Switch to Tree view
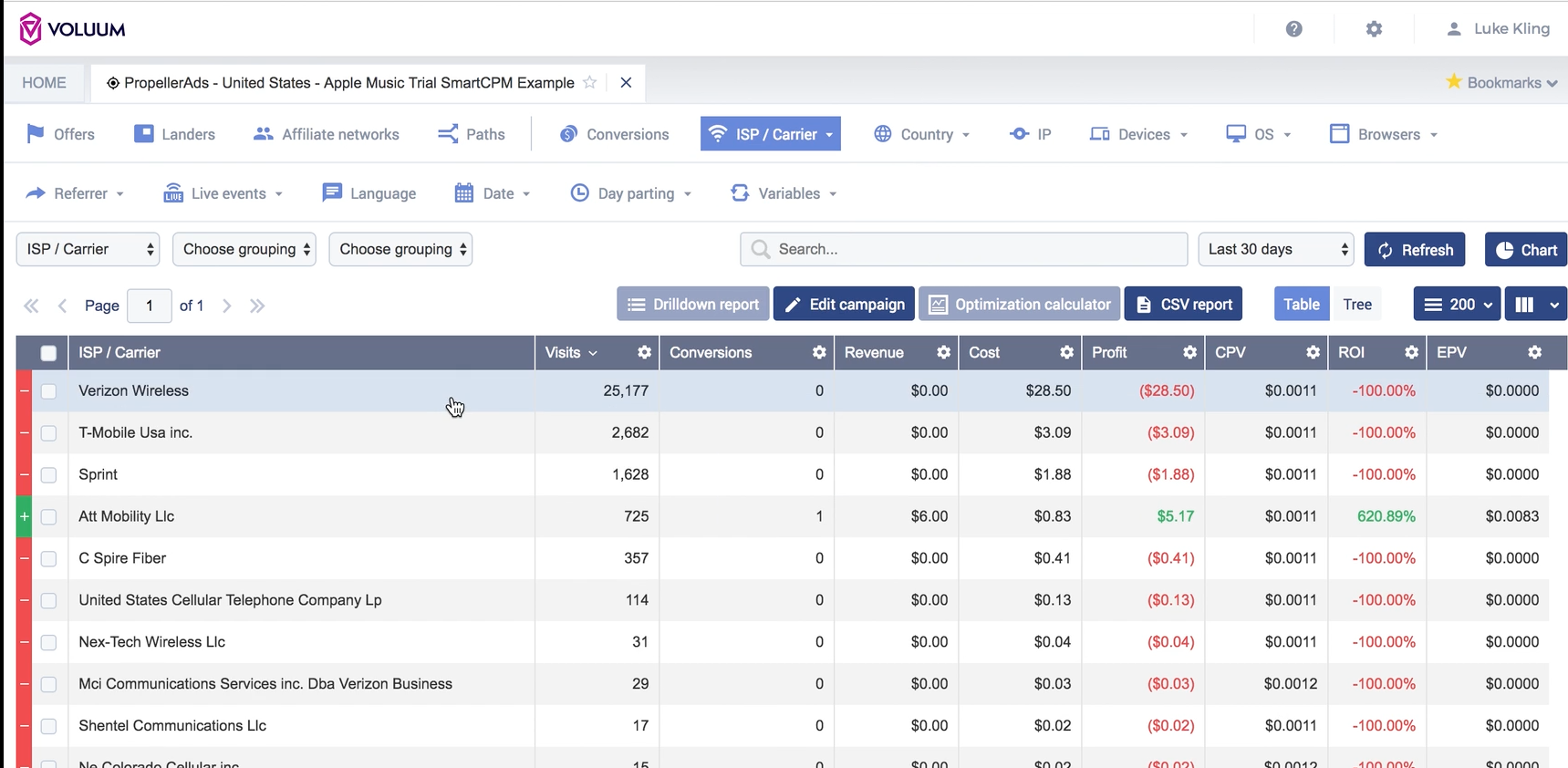1568x768 pixels. [x=1356, y=305]
